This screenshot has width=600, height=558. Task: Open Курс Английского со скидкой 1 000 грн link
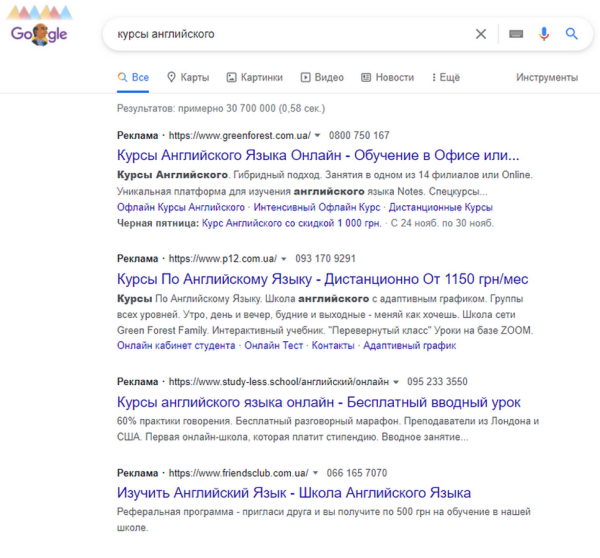(x=292, y=223)
